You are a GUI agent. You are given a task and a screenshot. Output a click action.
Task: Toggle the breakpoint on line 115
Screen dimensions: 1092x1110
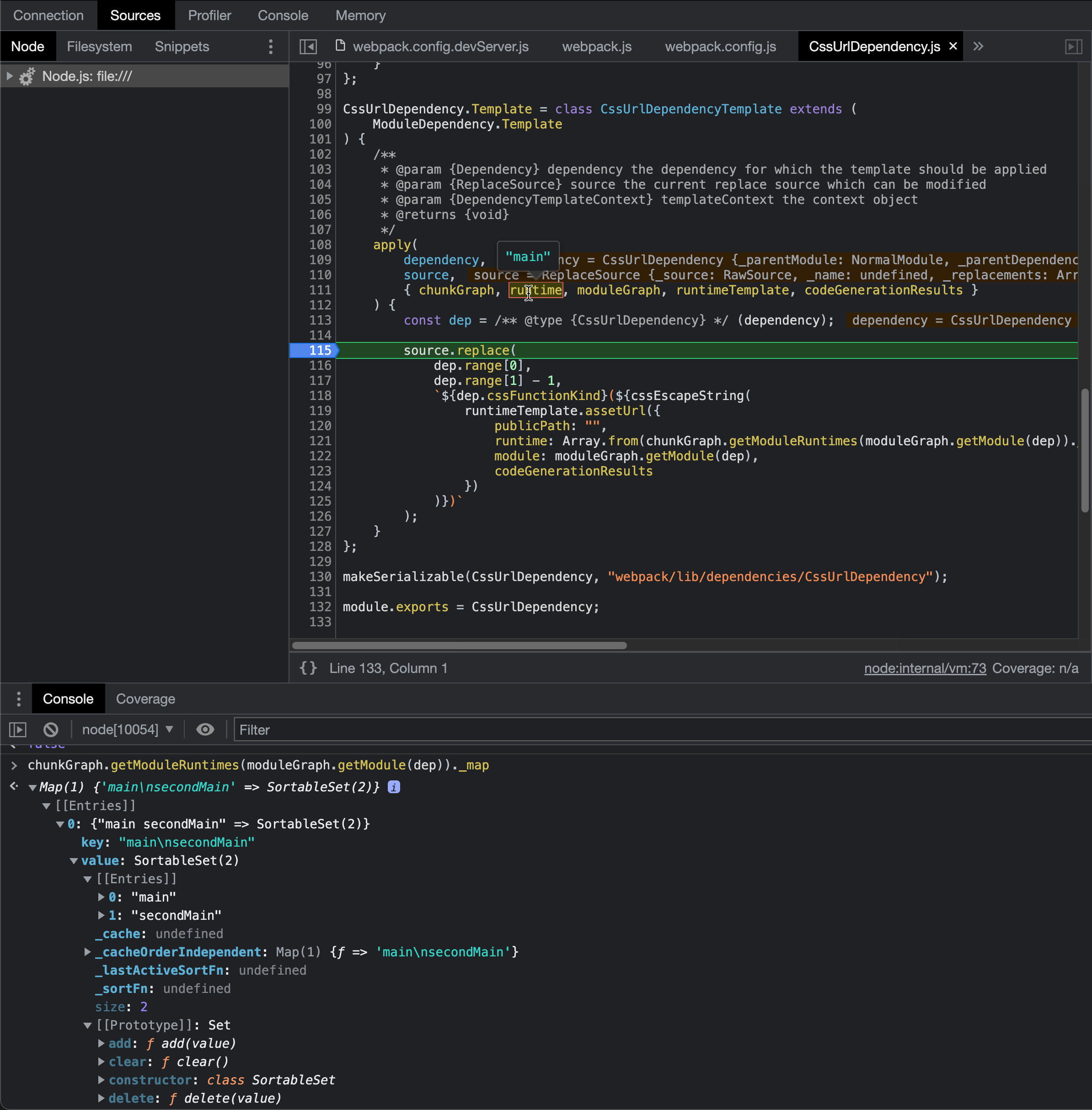click(x=320, y=350)
